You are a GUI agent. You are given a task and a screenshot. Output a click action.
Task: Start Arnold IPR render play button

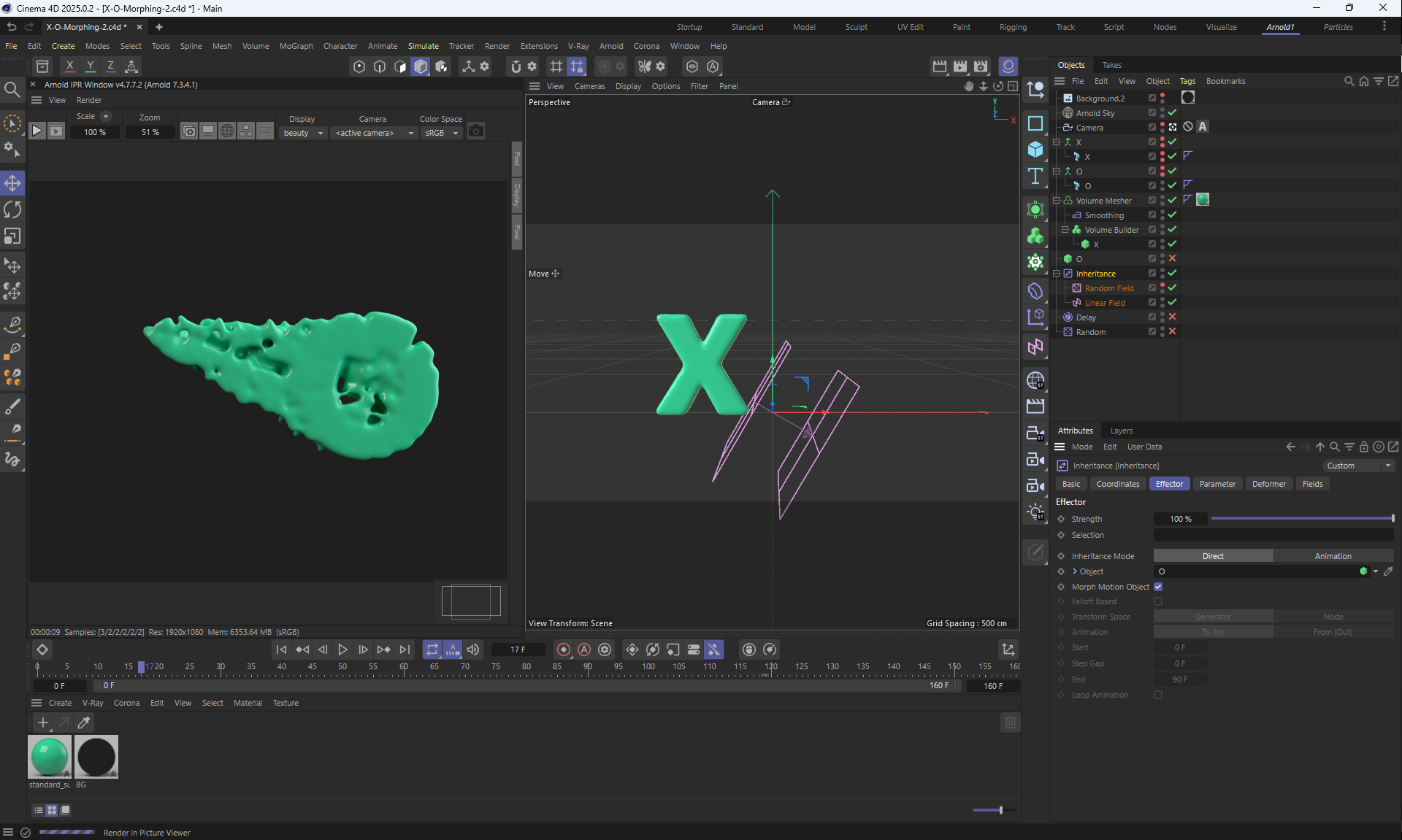(x=37, y=131)
